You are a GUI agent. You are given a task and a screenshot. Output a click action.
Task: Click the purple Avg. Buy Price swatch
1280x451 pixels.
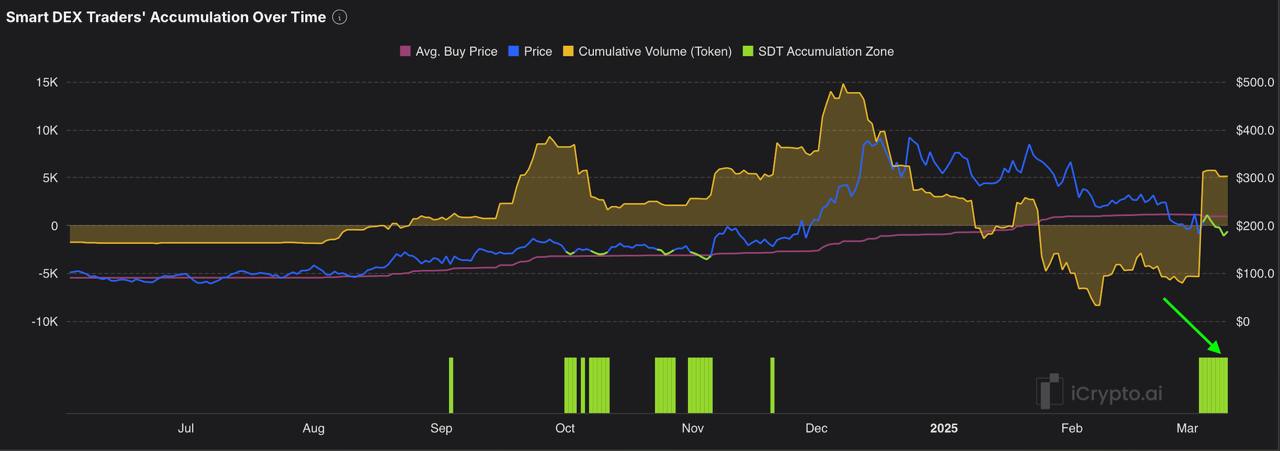tap(405, 51)
